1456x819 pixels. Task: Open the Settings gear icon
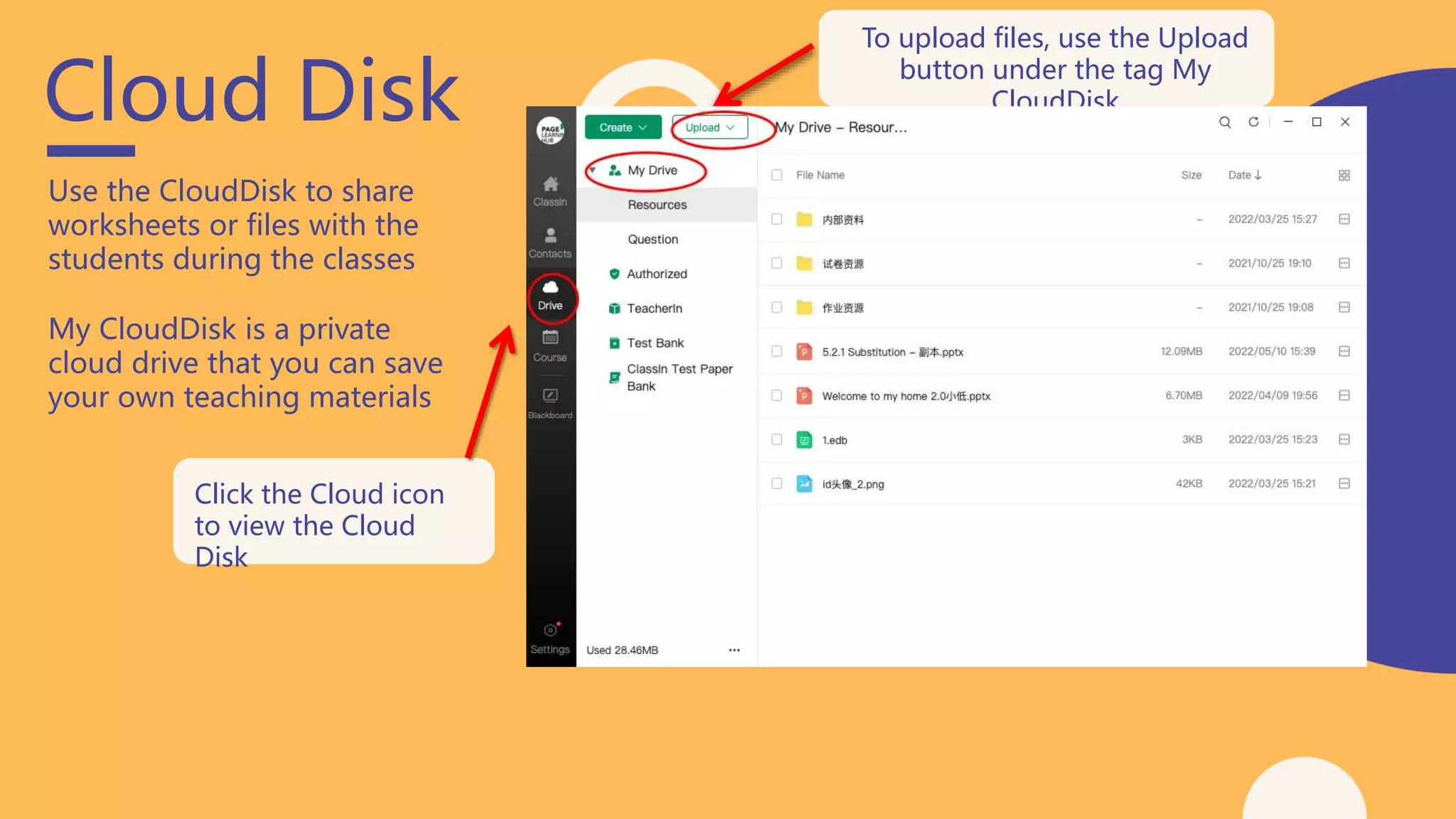point(550,631)
